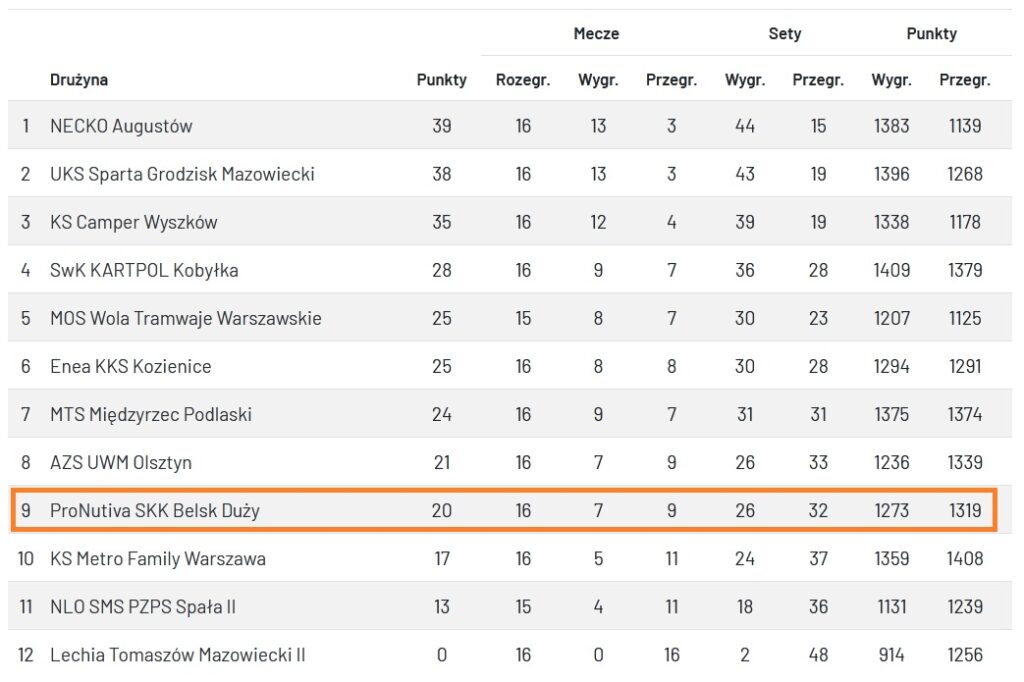Click AZS UWM Olsztyn team name
This screenshot has width=1024, height=682.
120,462
